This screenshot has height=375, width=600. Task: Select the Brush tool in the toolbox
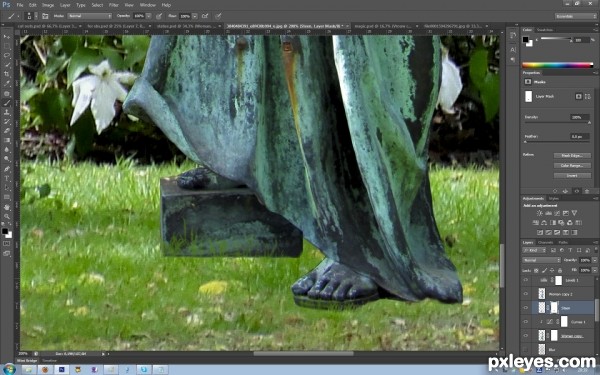(7, 103)
